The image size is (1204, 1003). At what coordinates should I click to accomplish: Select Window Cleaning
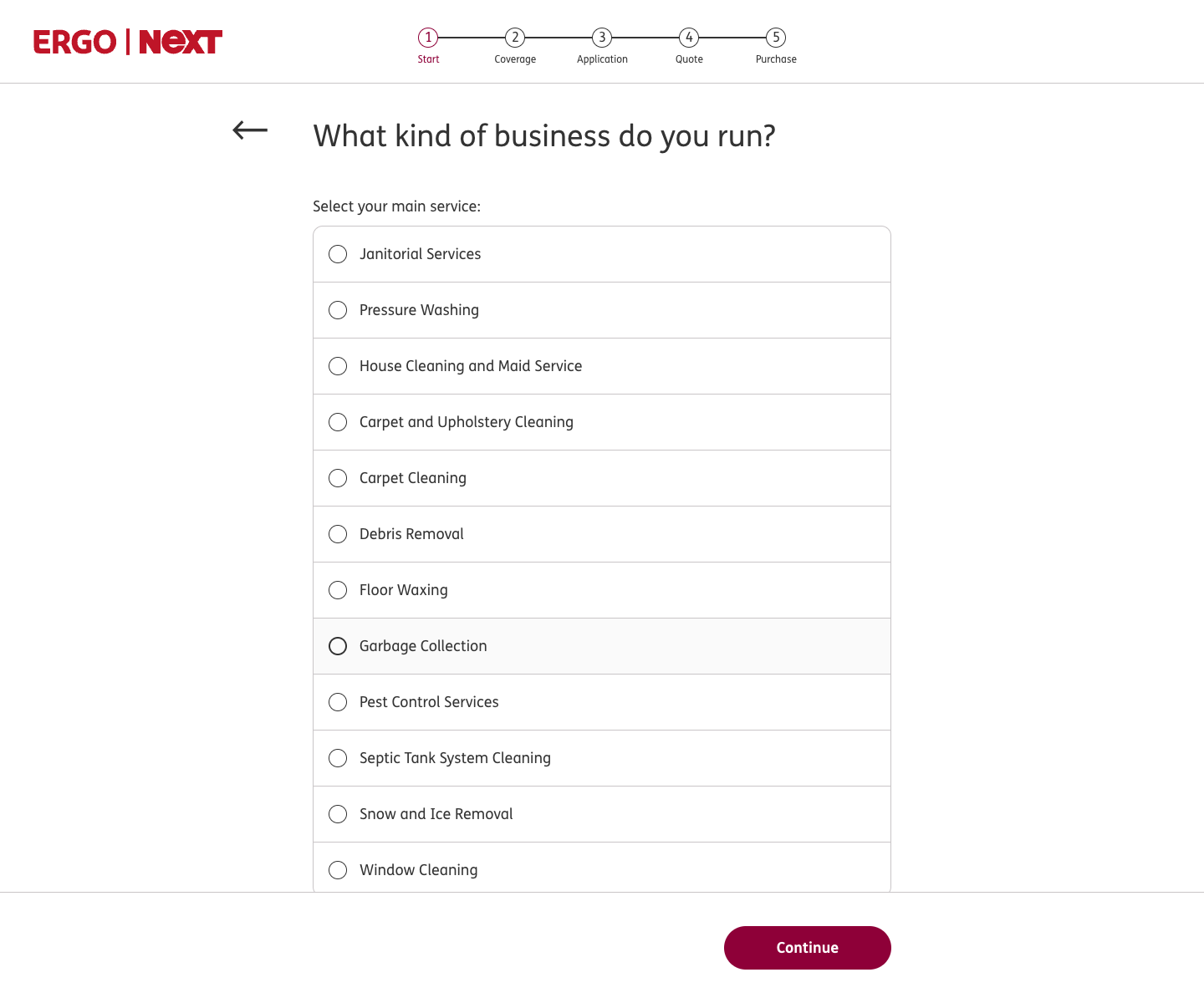pos(338,870)
